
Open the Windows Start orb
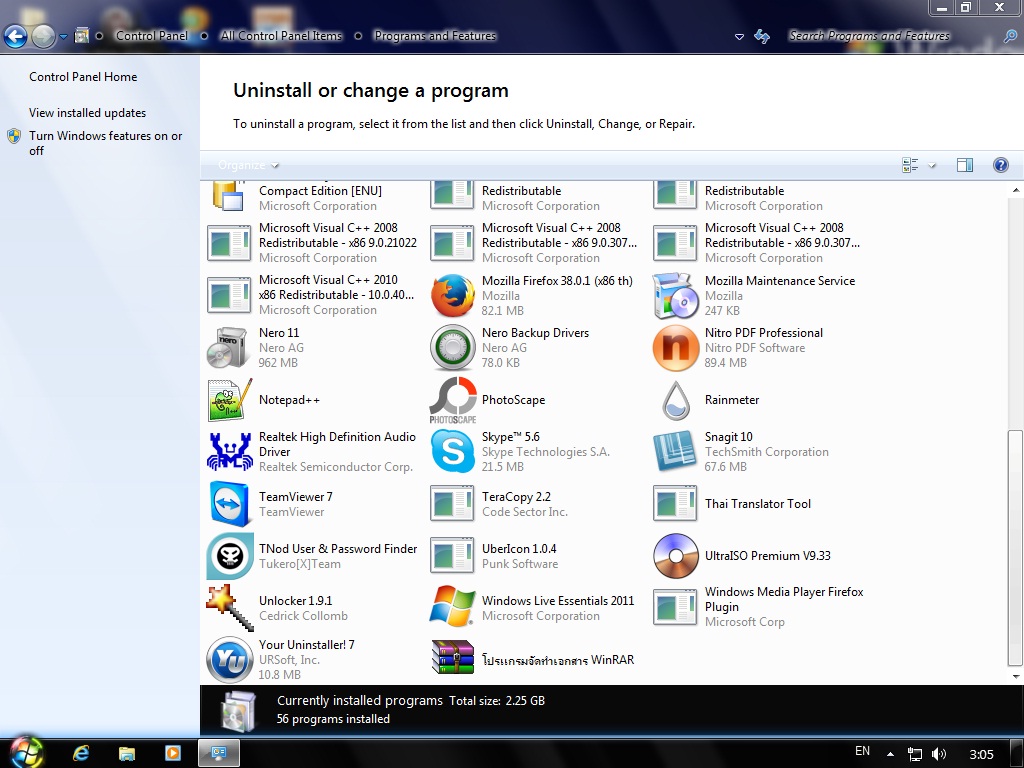coord(25,751)
